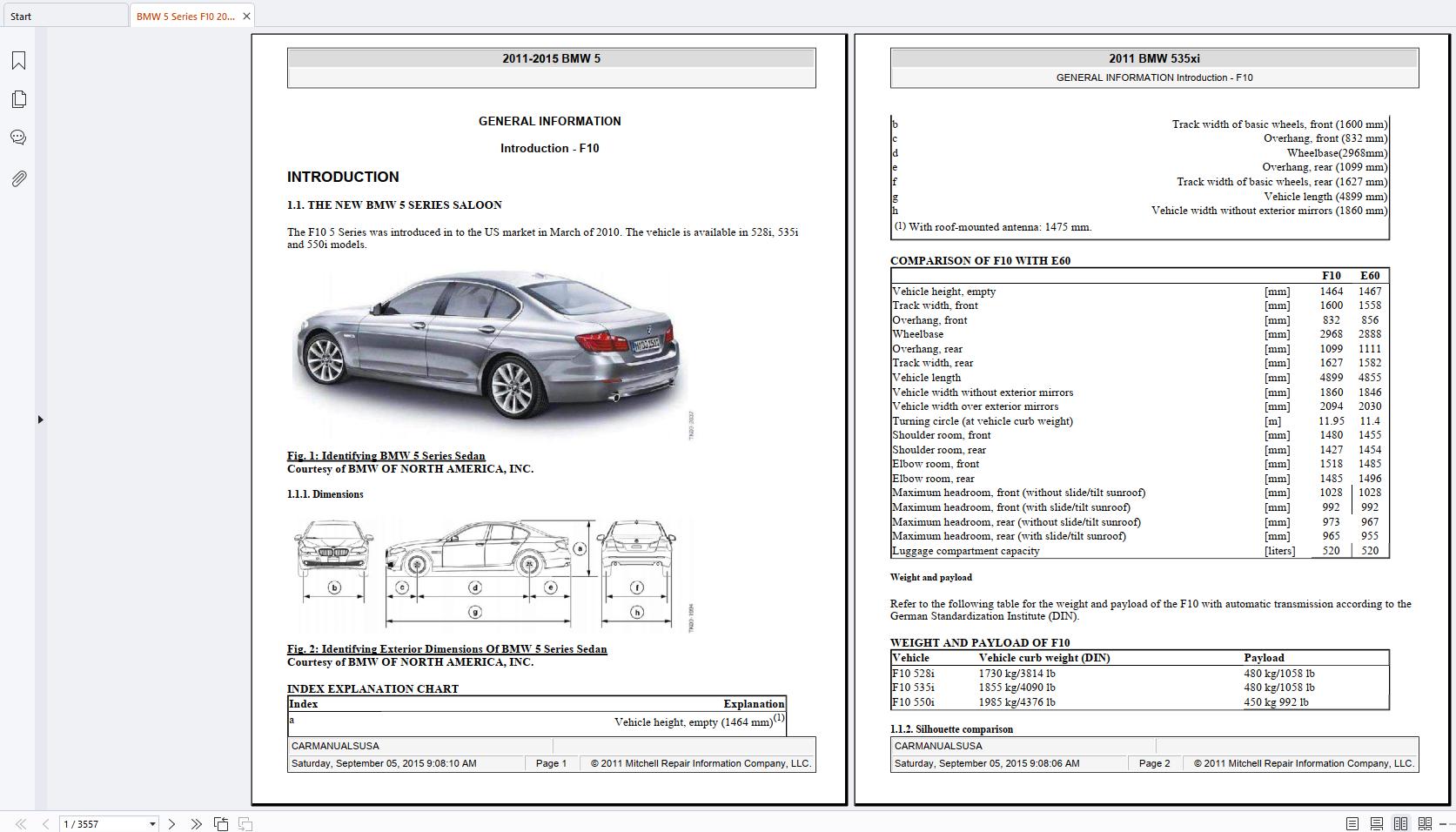Screen dimensions: 1456x832
Task: Switch to two-page side-by-side view
Action: [1400, 823]
